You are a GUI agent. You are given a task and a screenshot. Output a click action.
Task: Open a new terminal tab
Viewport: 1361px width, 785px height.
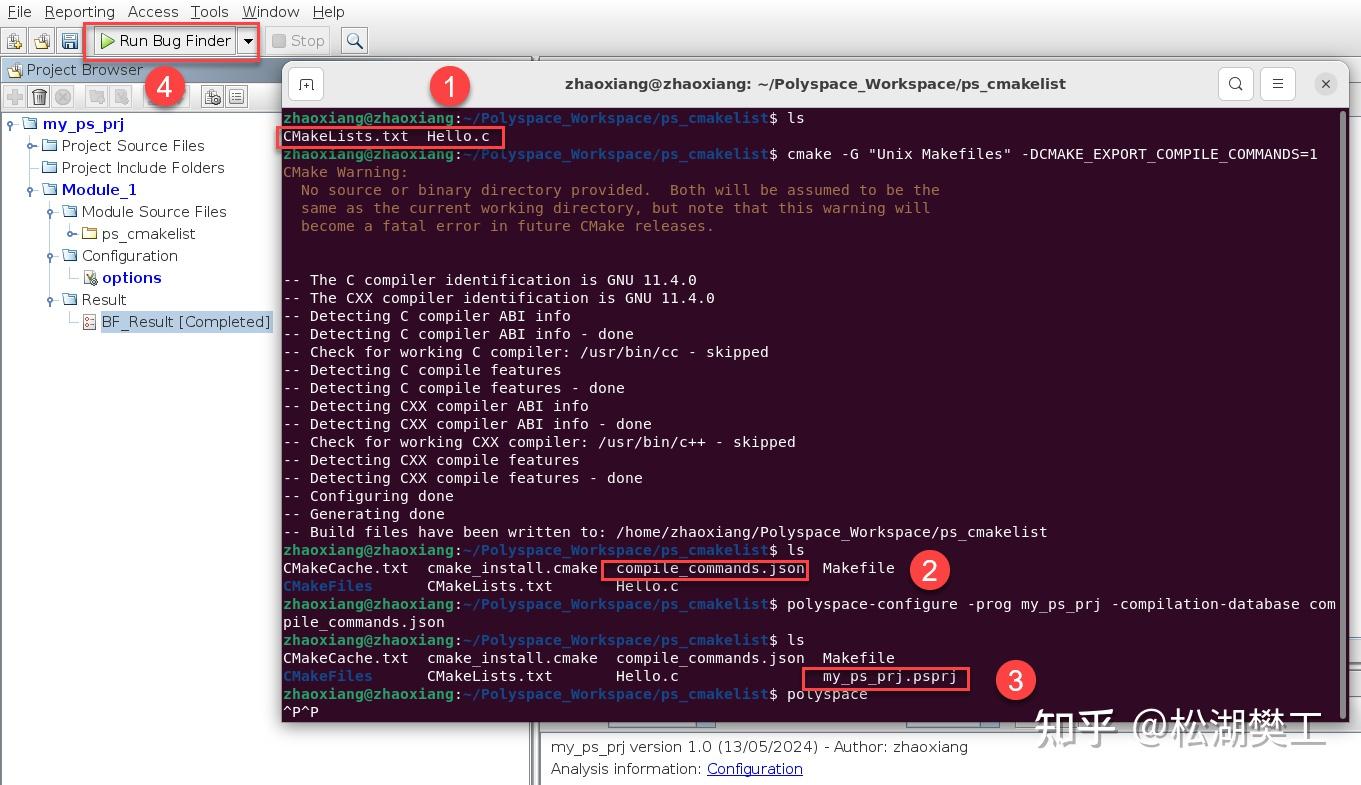[x=305, y=84]
